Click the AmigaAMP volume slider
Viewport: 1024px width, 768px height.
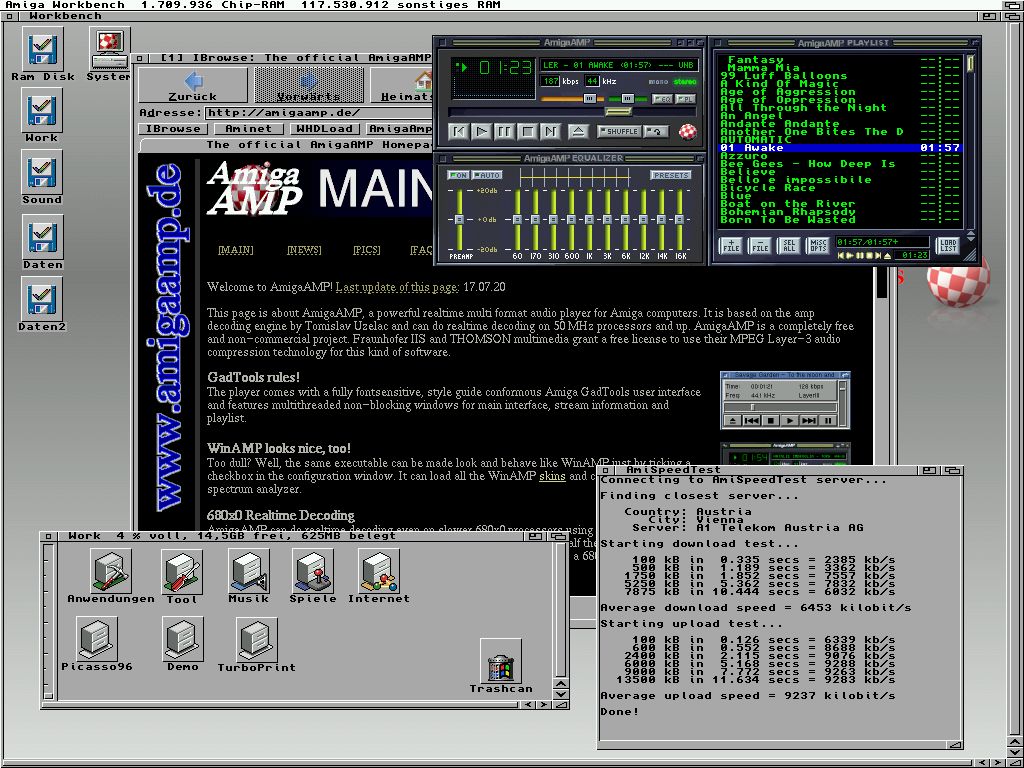573,99
